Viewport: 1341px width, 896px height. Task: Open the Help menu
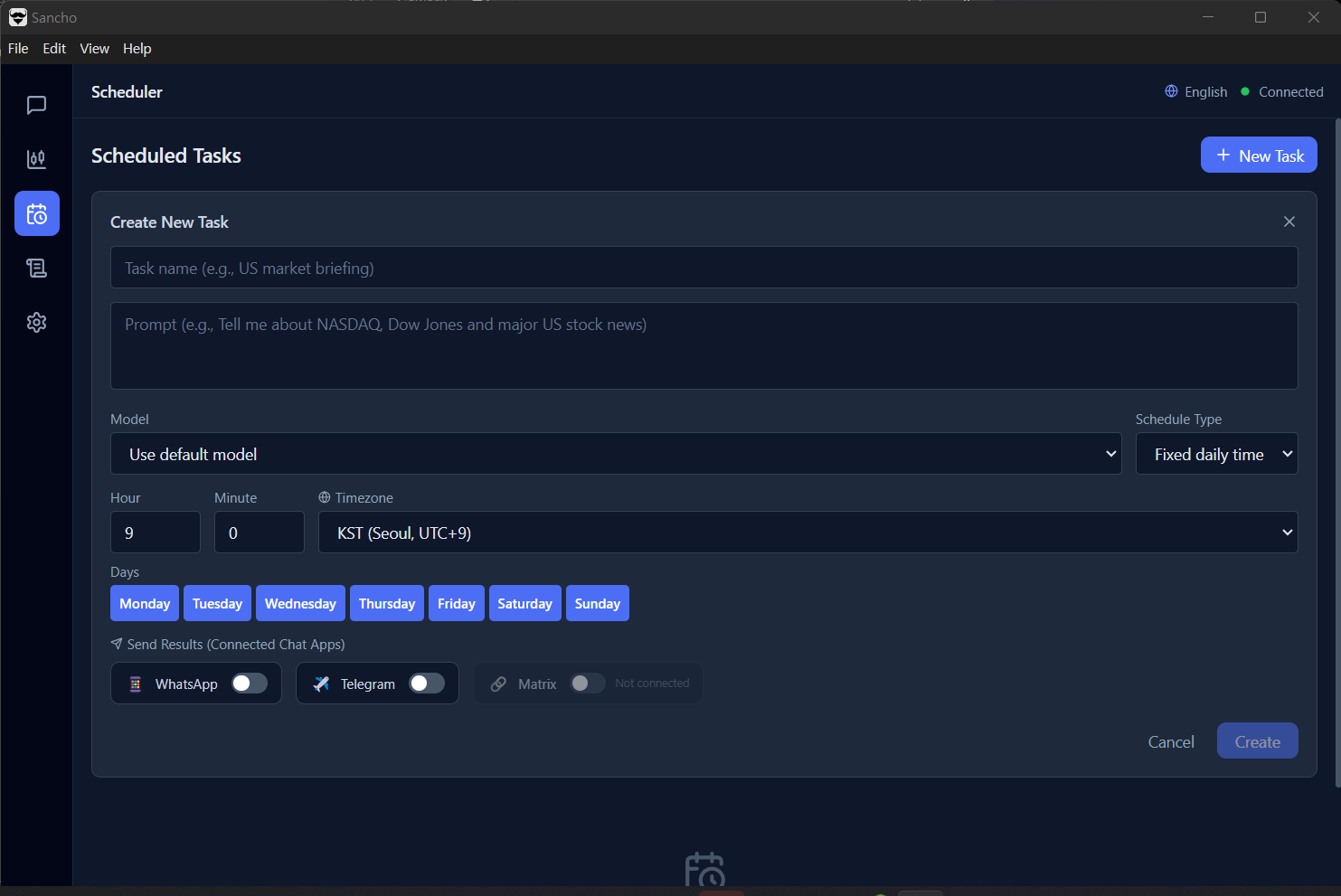click(137, 49)
